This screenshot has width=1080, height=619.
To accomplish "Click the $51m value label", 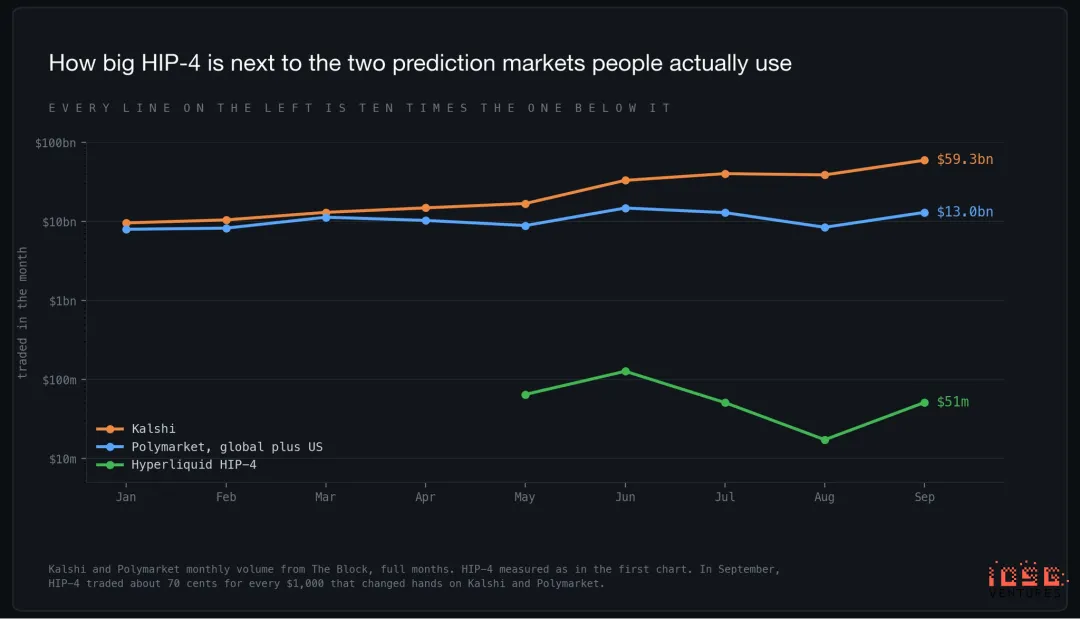I will point(953,401).
